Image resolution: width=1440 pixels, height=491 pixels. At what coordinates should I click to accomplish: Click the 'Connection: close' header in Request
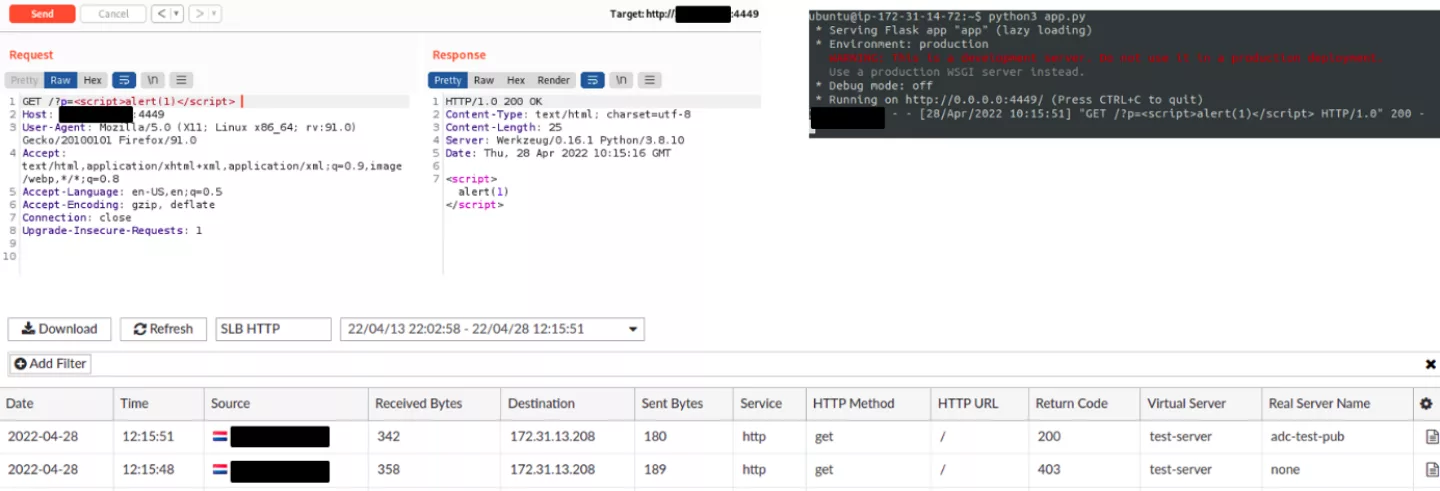pyautogui.click(x=77, y=218)
